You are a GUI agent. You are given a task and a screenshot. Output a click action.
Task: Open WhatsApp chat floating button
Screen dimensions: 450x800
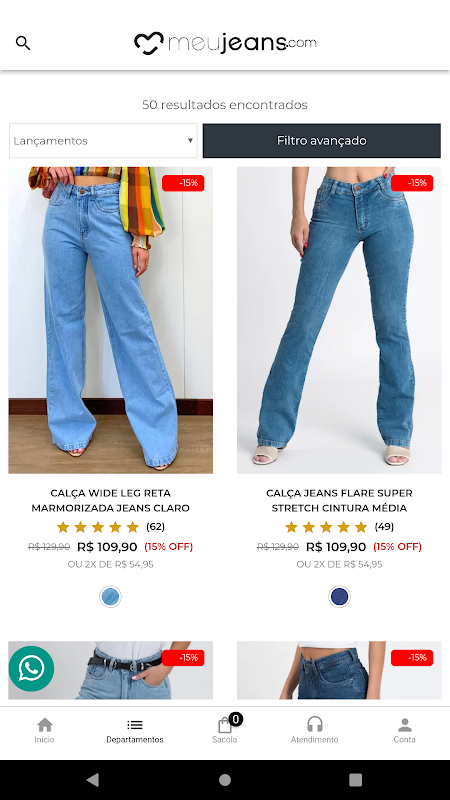click(x=31, y=668)
